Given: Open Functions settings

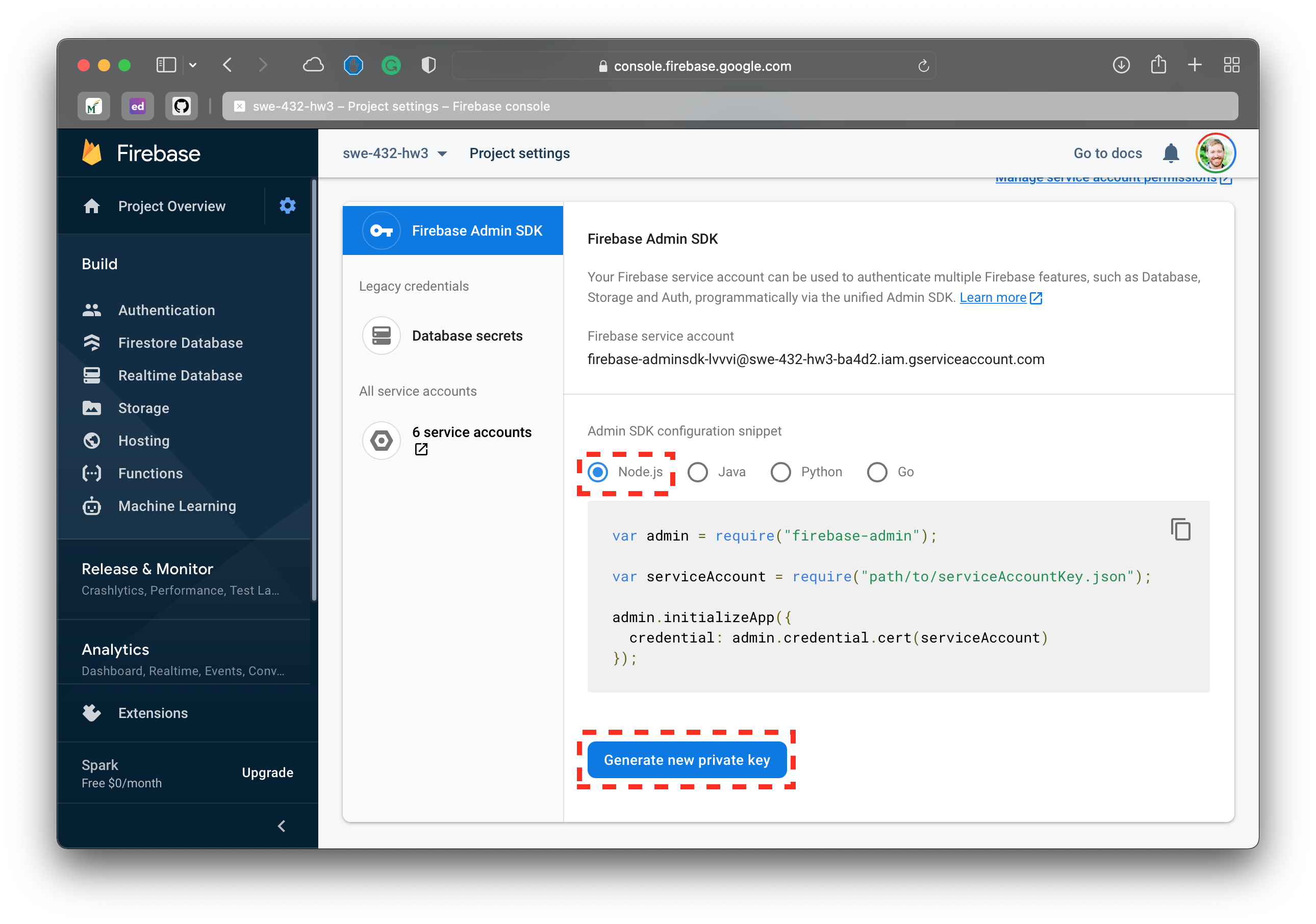Looking at the screenshot, I should 151,472.
